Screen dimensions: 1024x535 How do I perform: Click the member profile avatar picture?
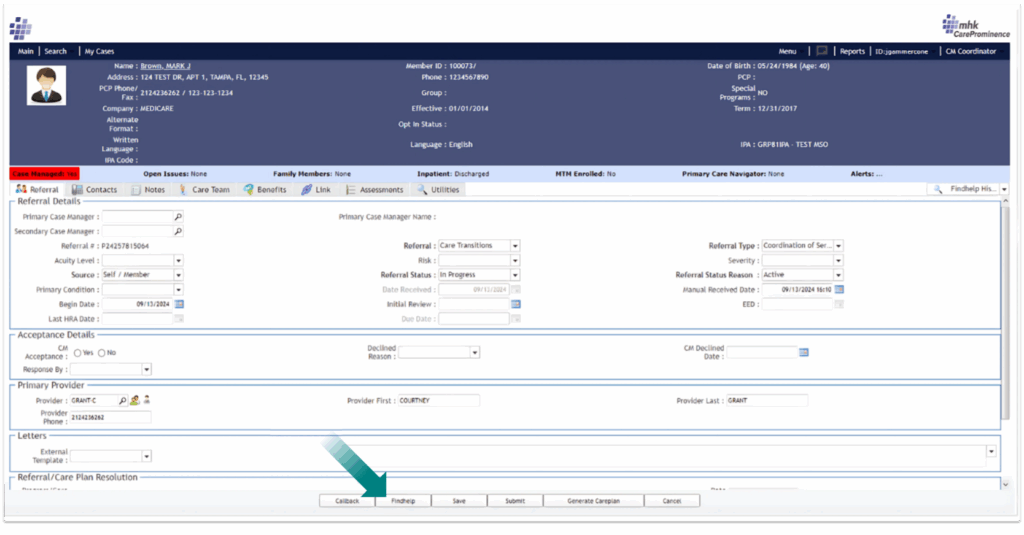point(46,86)
